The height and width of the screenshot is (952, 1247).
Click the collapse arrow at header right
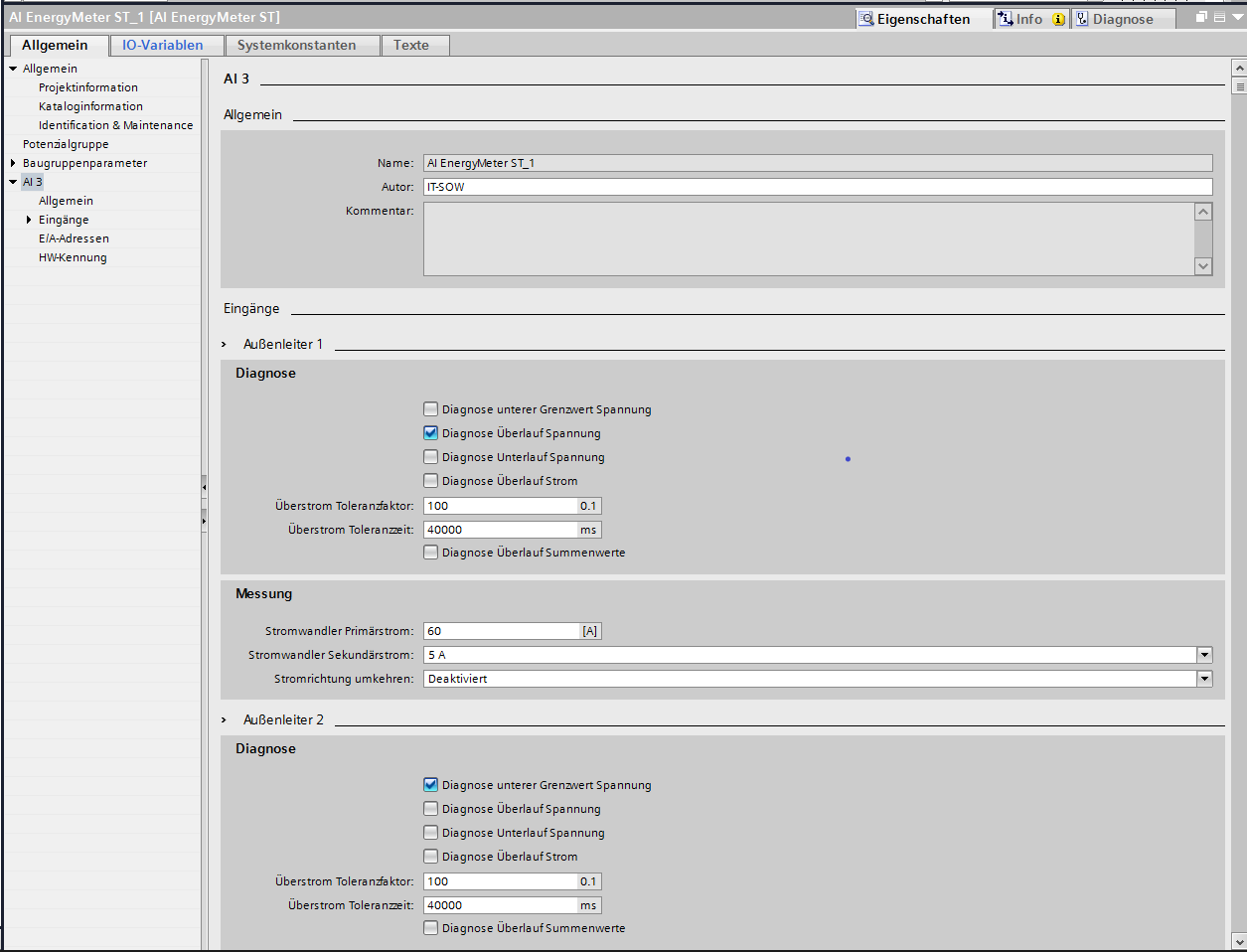click(x=1235, y=17)
